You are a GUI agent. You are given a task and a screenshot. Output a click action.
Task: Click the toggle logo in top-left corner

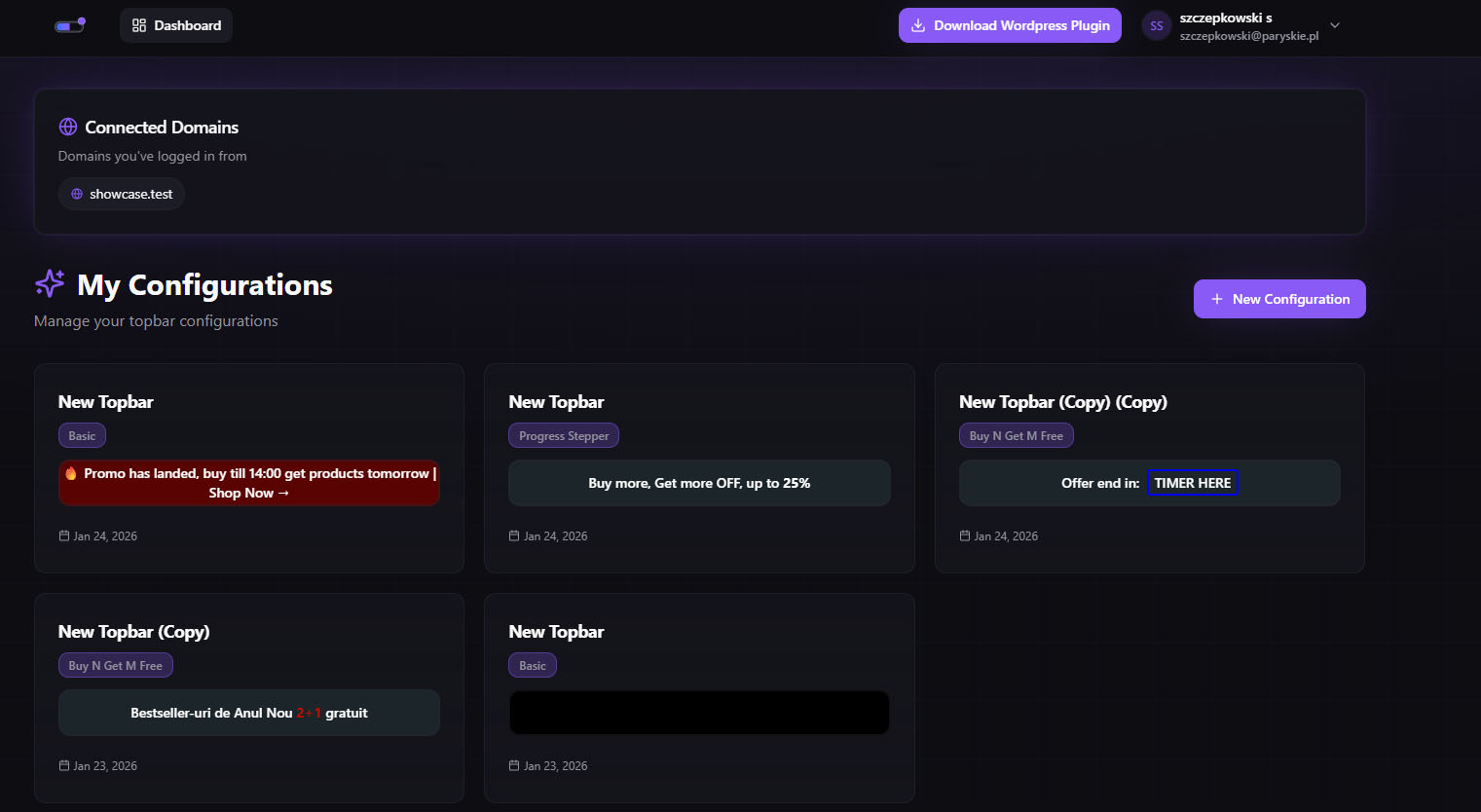(70, 25)
